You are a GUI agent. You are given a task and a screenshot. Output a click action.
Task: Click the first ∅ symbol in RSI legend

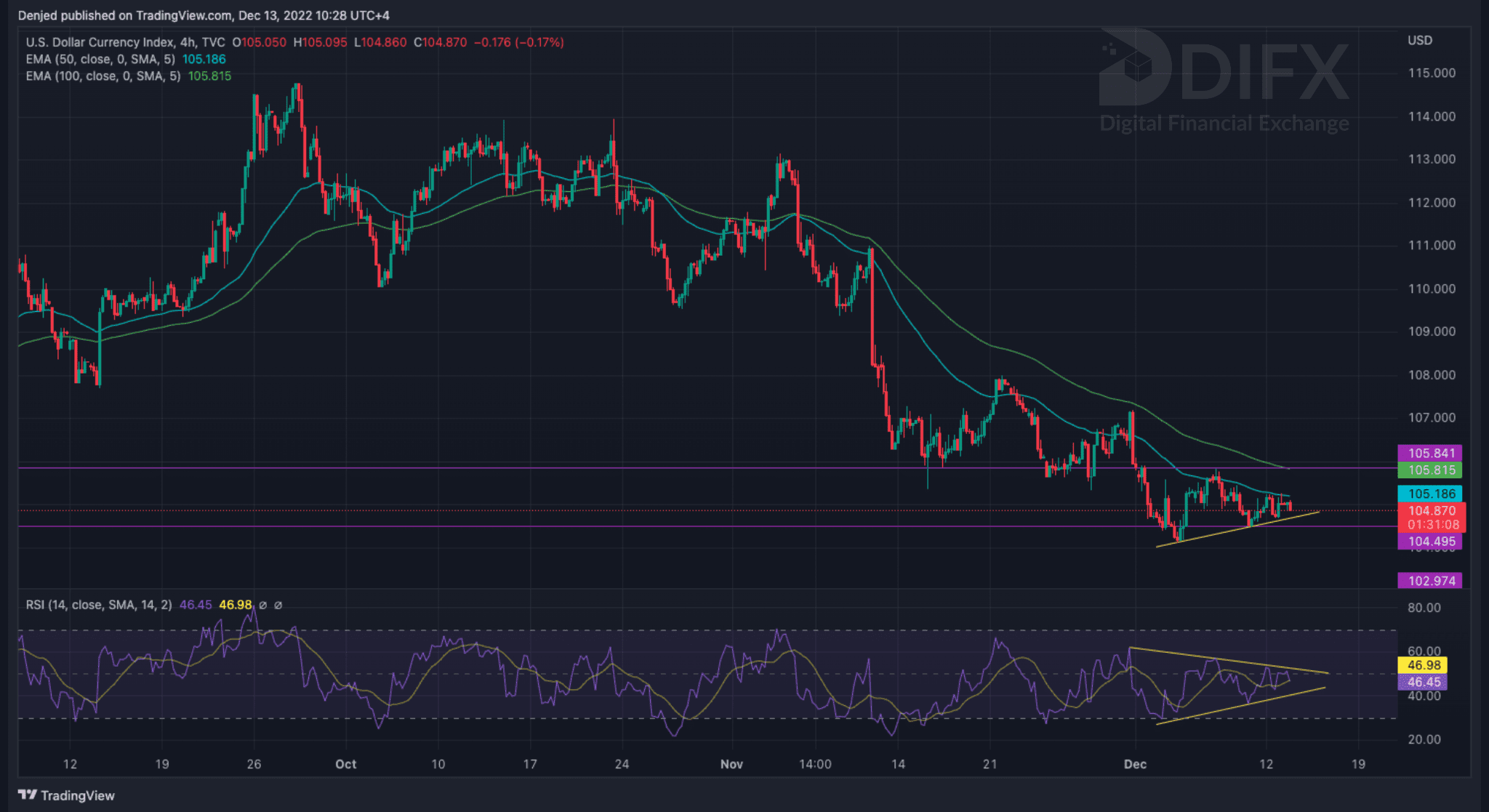tap(263, 605)
